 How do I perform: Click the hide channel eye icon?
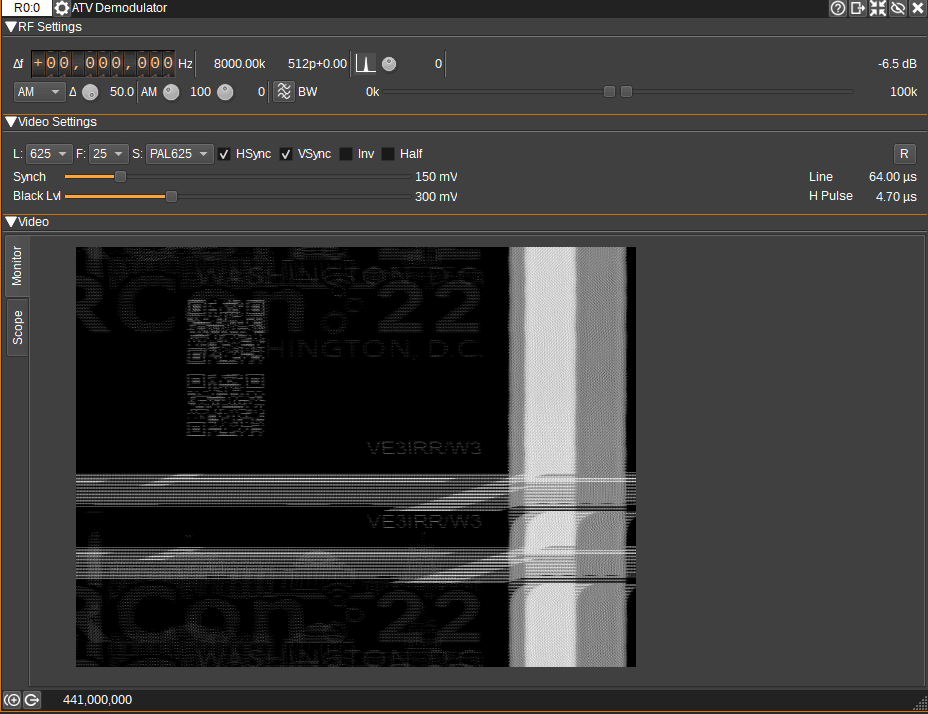pyautogui.click(x=898, y=8)
